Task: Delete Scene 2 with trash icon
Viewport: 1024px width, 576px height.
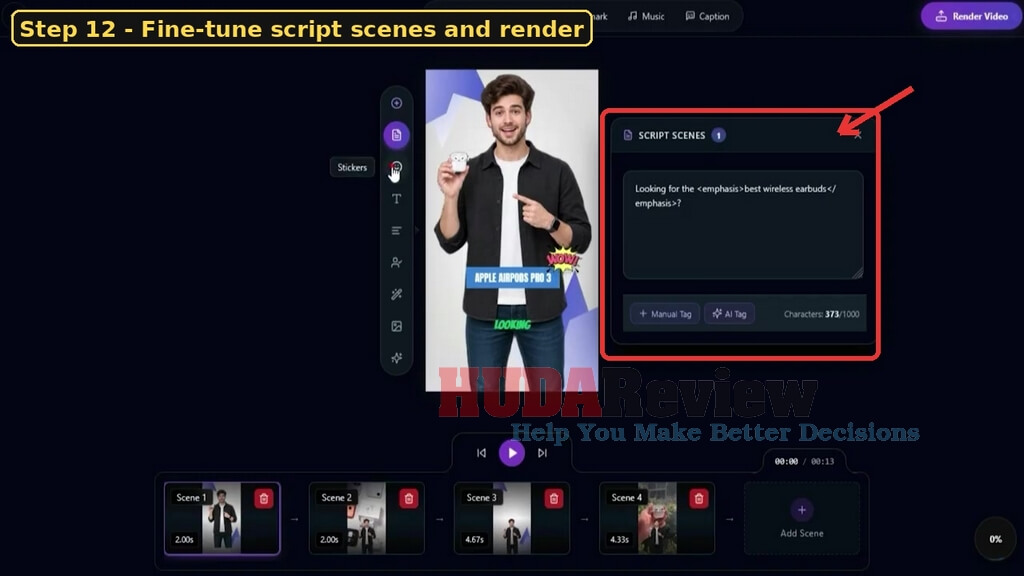Action: pos(409,499)
